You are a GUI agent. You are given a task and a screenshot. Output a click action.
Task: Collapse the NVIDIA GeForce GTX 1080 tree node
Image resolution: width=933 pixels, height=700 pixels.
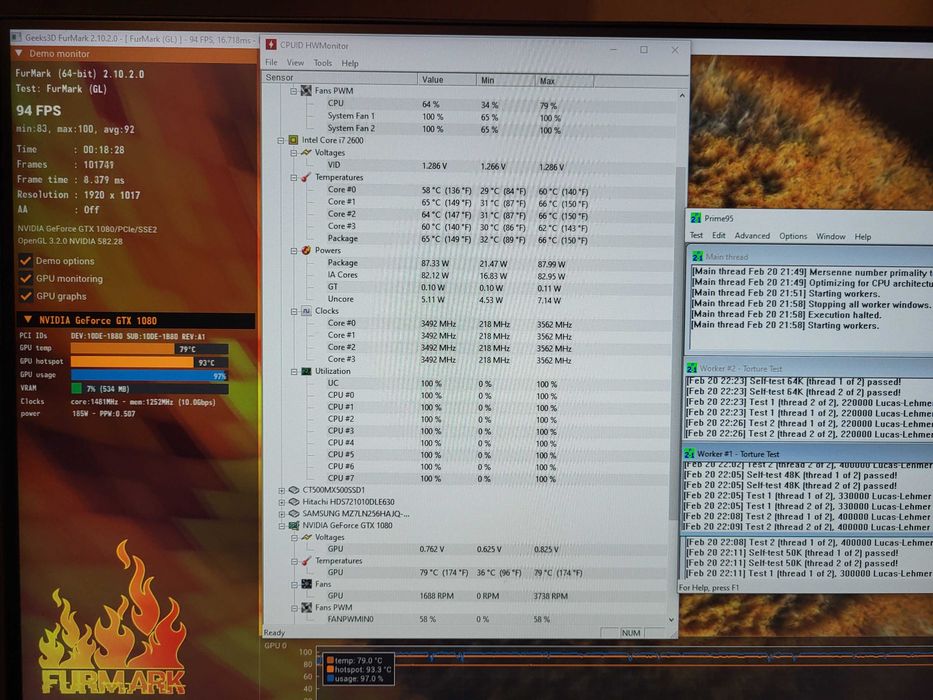(281, 526)
